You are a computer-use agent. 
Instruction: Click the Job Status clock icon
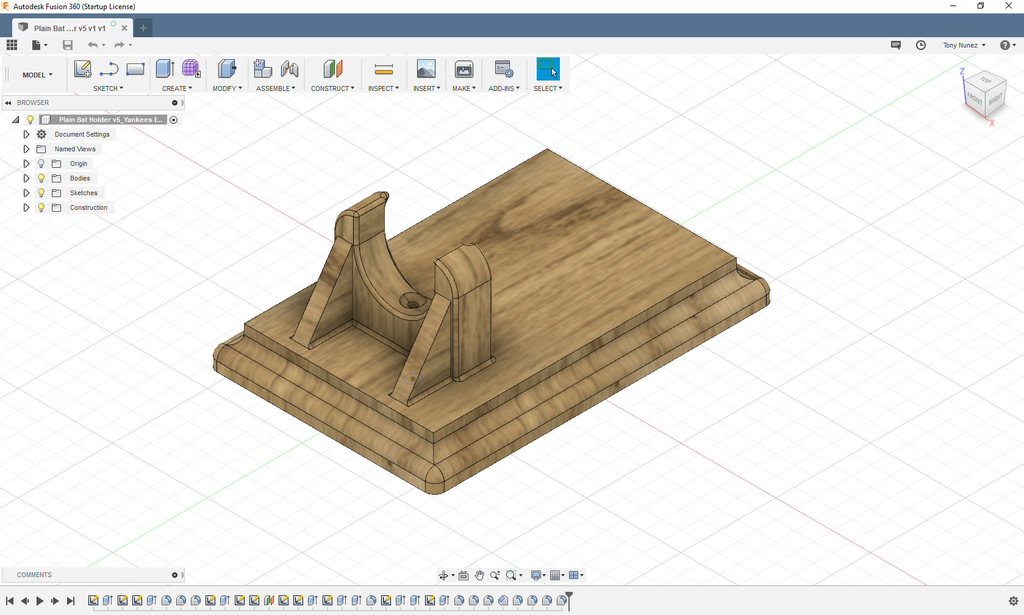pyautogui.click(x=921, y=45)
